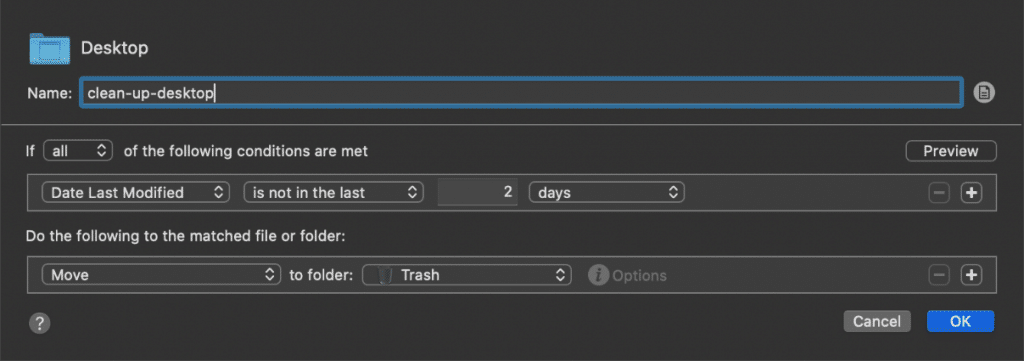Add a new condition with plus button
1024x361 pixels.
click(972, 193)
